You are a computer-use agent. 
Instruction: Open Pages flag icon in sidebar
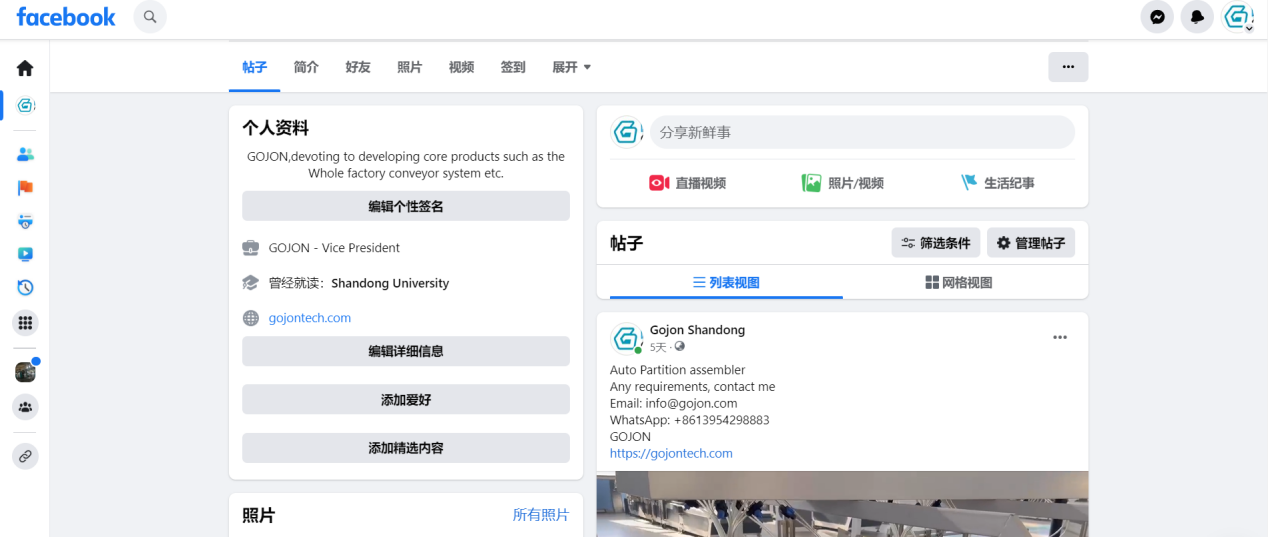[x=25, y=188]
